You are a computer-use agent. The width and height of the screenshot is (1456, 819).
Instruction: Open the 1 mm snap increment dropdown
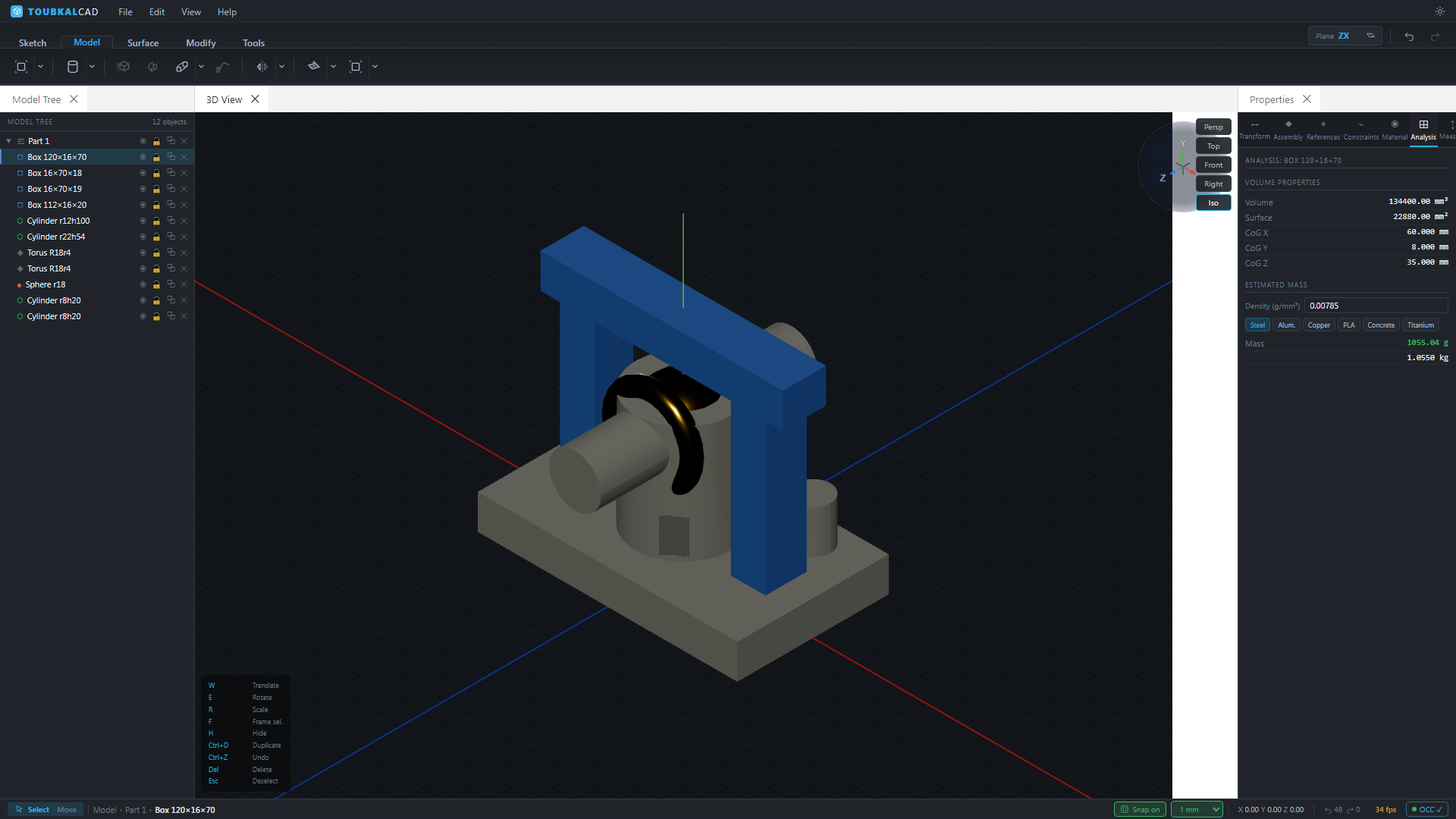click(1197, 809)
